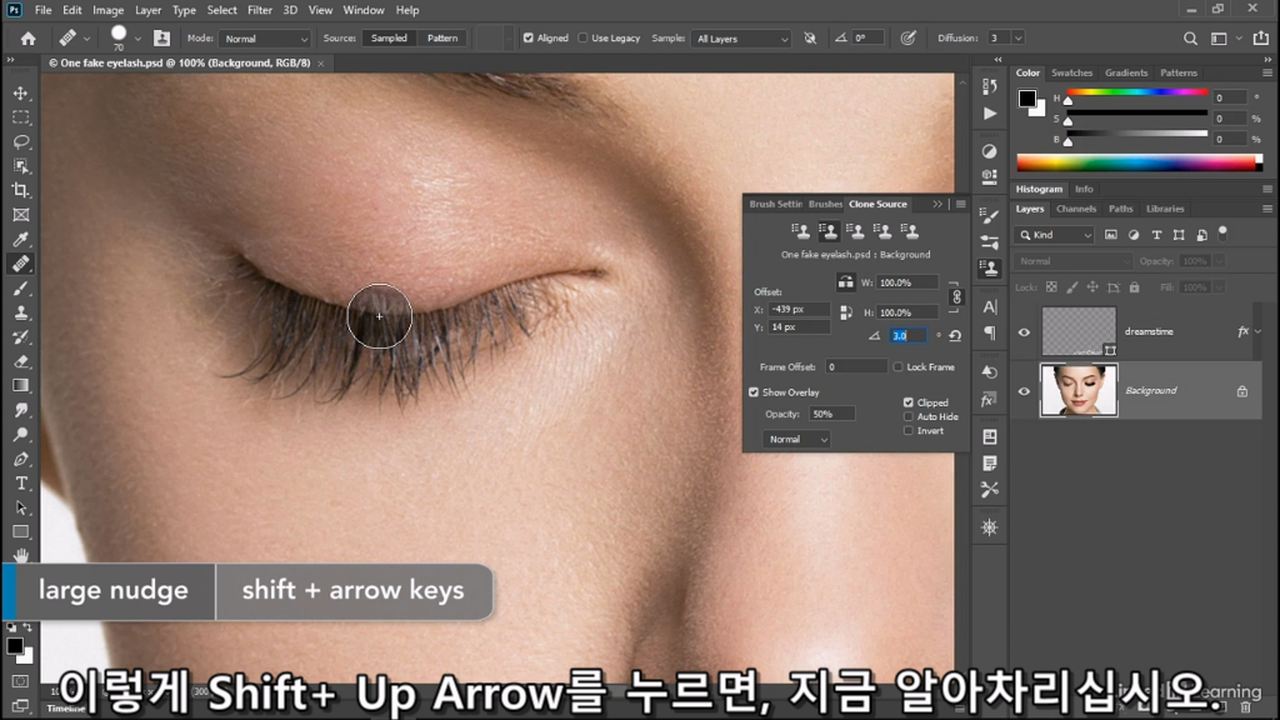Click Flip Vertical icon in Clone Source
The height and width of the screenshot is (720, 1280).
coord(846,312)
